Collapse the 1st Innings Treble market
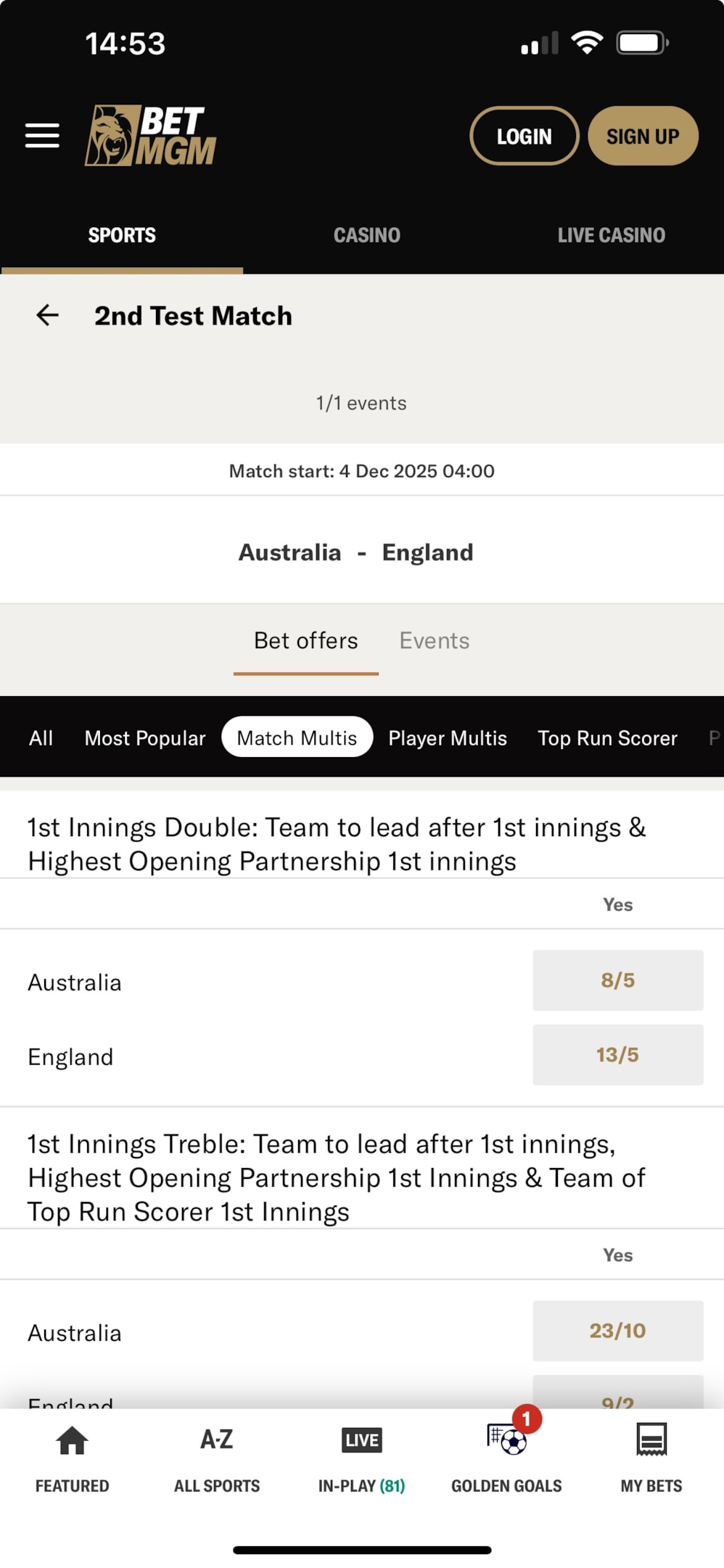724x1568 pixels. (x=337, y=1177)
